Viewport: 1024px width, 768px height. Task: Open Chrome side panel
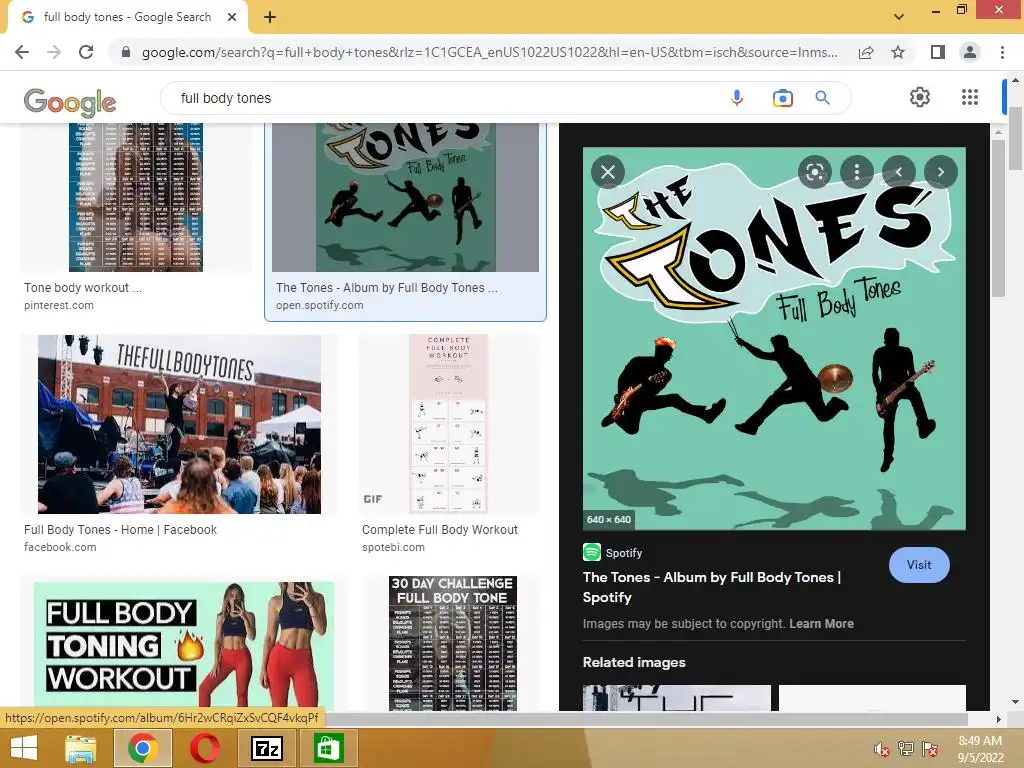(938, 52)
